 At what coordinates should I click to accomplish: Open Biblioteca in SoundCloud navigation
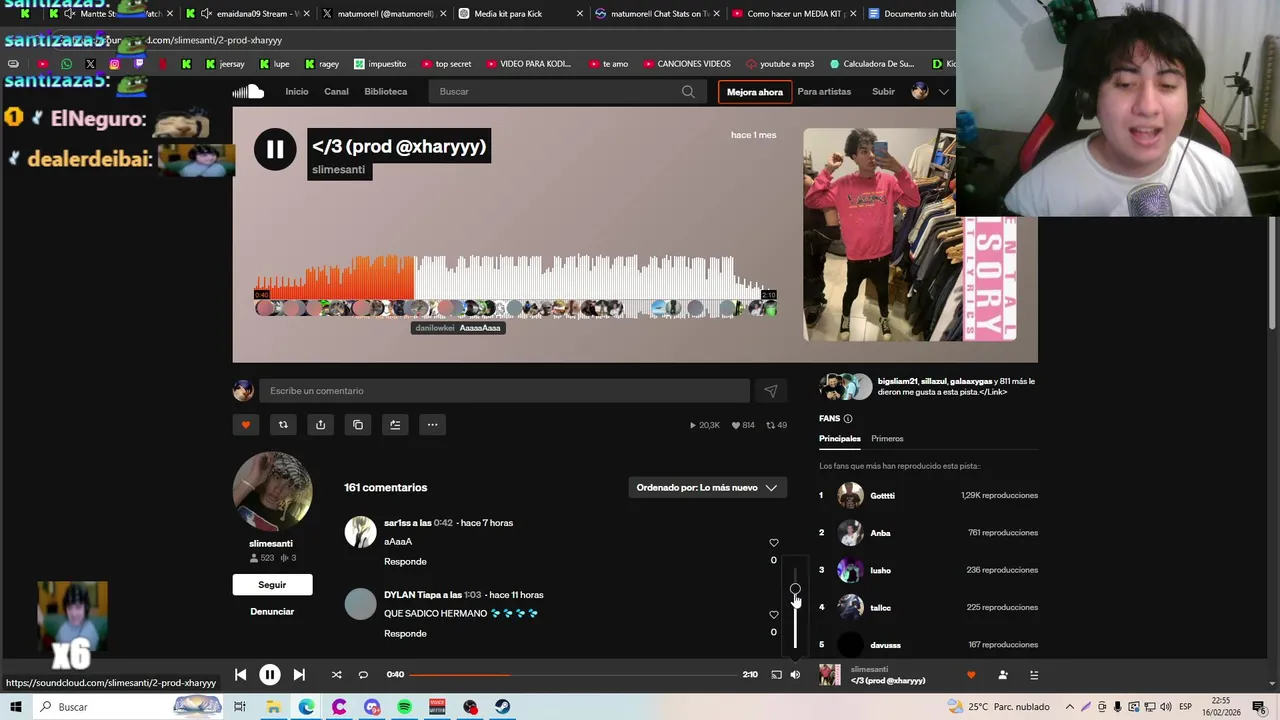pyautogui.click(x=386, y=91)
